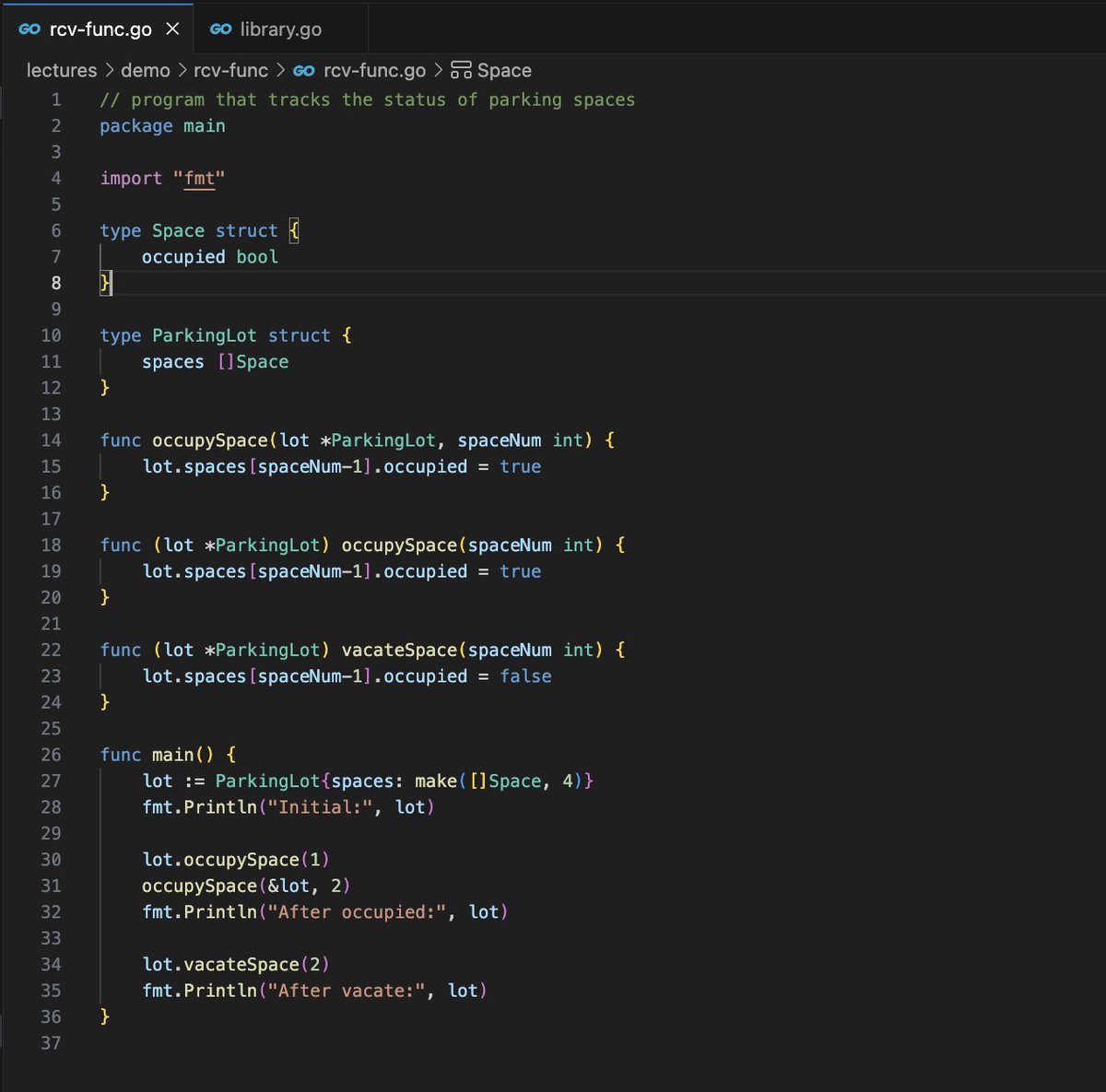Click 'lot.vacateSpace(2)' call
This screenshot has height=1092, width=1106.
236,965
